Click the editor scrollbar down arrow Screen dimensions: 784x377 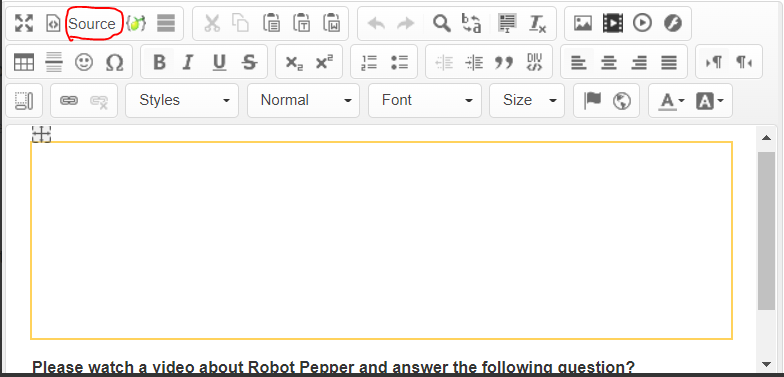click(x=766, y=364)
